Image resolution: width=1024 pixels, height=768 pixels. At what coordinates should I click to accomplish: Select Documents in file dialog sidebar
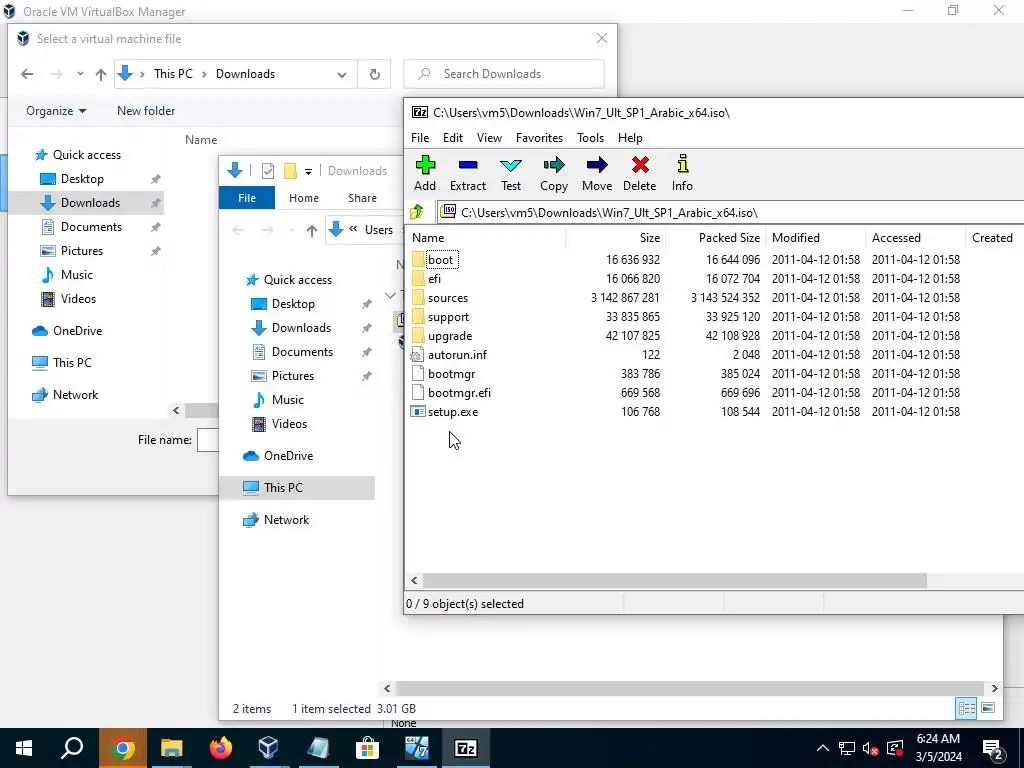[91, 227]
